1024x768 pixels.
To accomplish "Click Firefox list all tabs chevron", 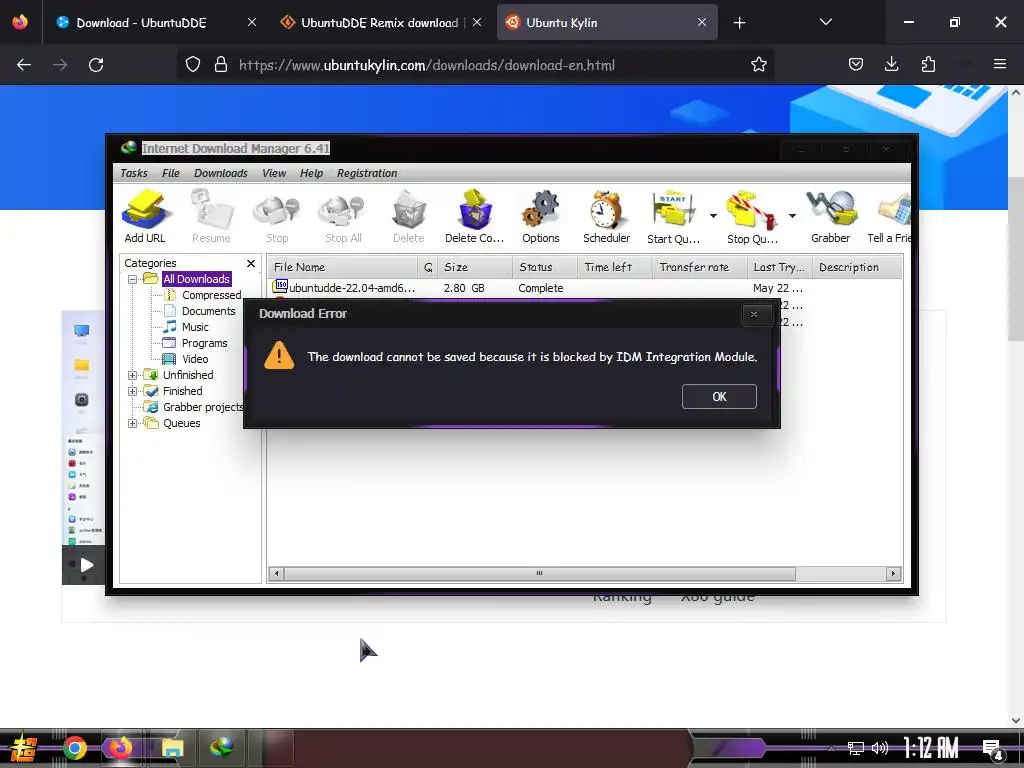I will pos(825,22).
